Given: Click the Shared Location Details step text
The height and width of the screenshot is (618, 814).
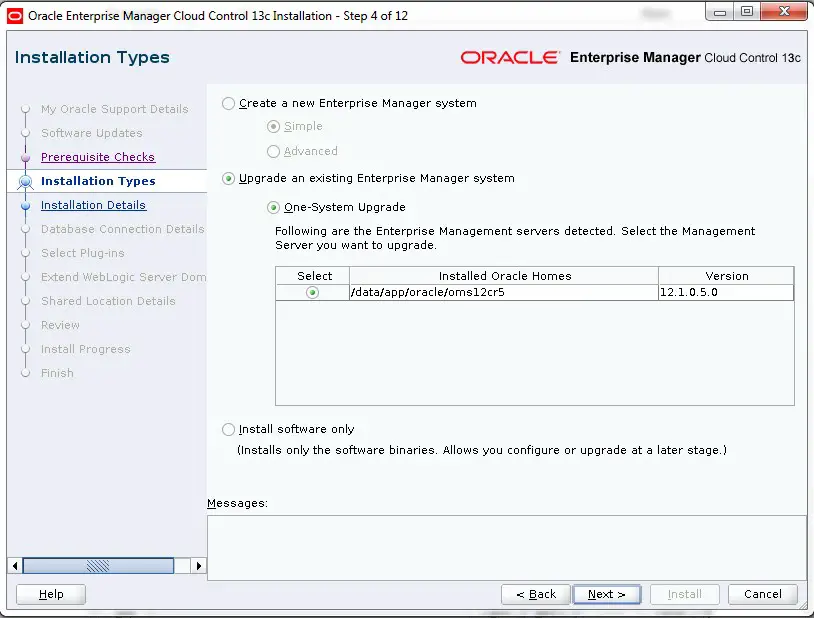Looking at the screenshot, I should pyautogui.click(x=108, y=301).
